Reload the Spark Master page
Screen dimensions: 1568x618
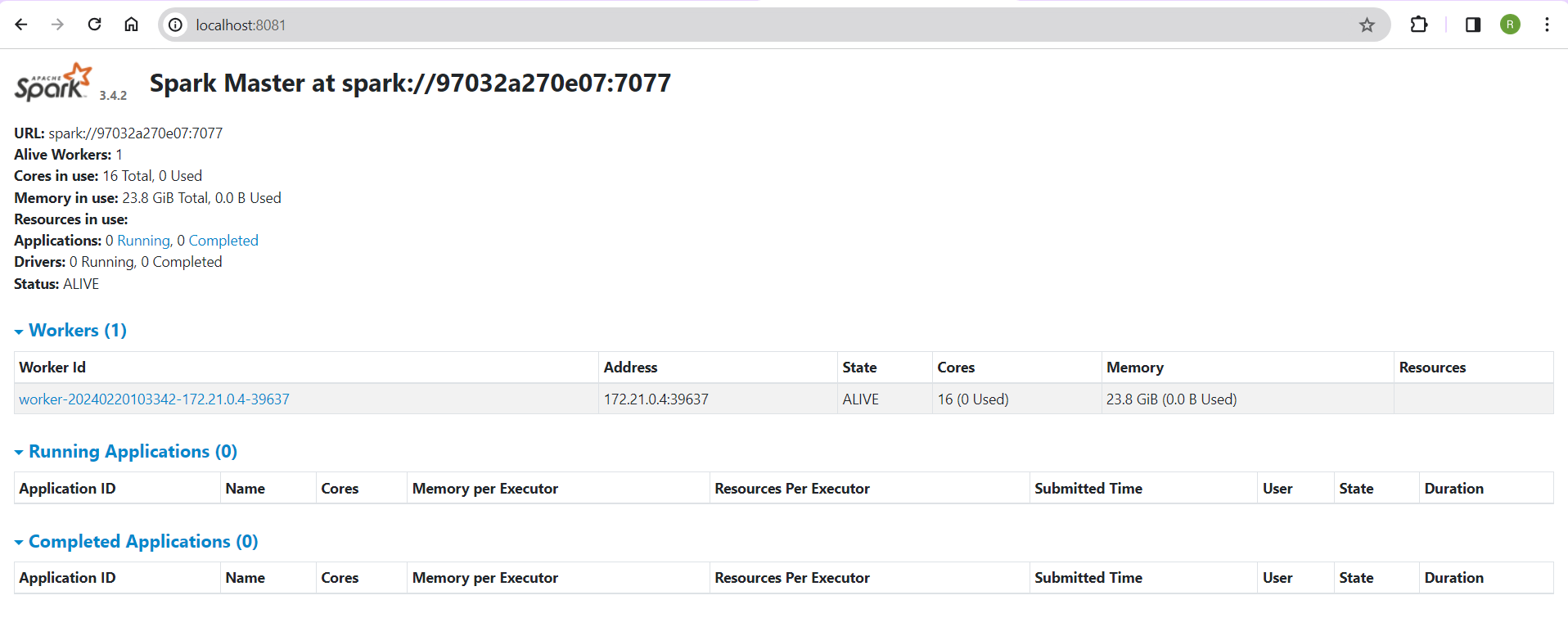(94, 25)
